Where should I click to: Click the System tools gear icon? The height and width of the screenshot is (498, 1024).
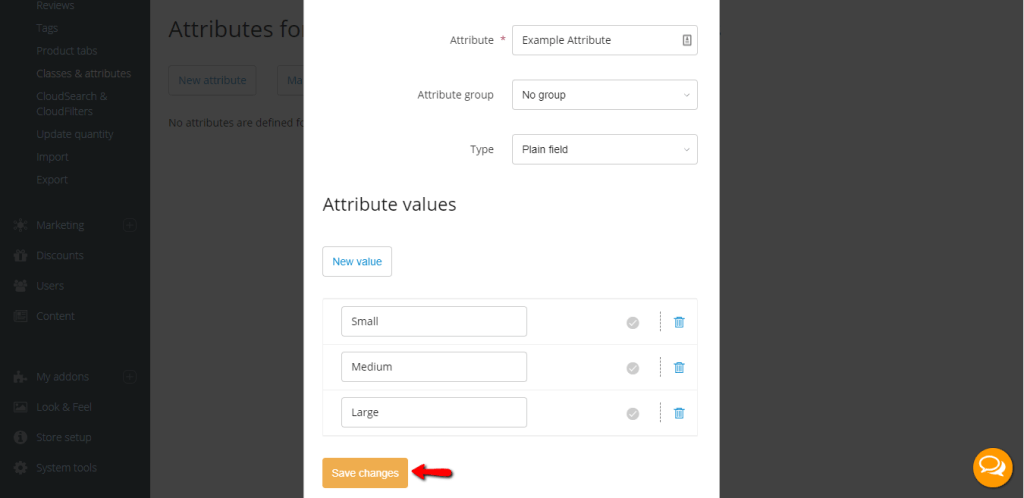pos(20,467)
